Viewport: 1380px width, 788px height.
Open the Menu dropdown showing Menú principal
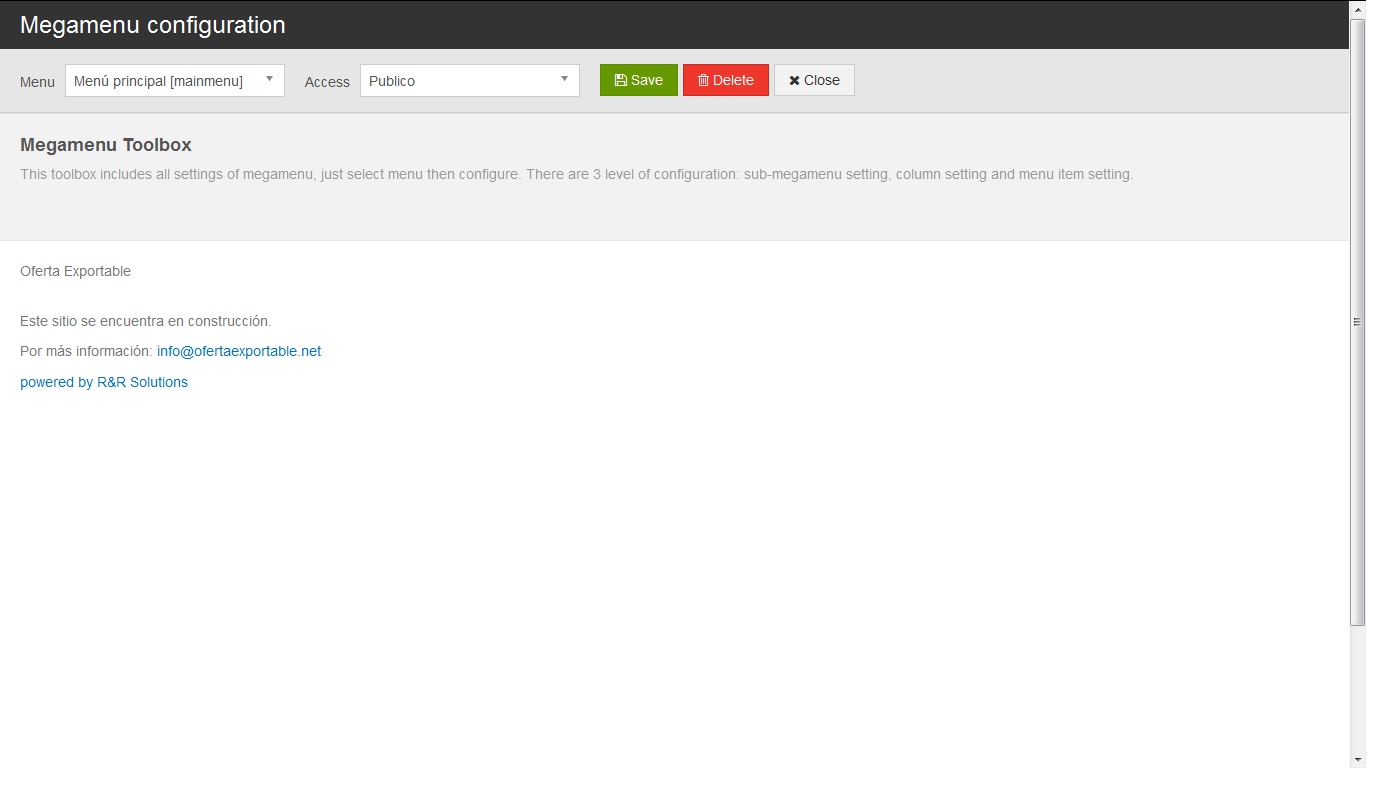175,81
